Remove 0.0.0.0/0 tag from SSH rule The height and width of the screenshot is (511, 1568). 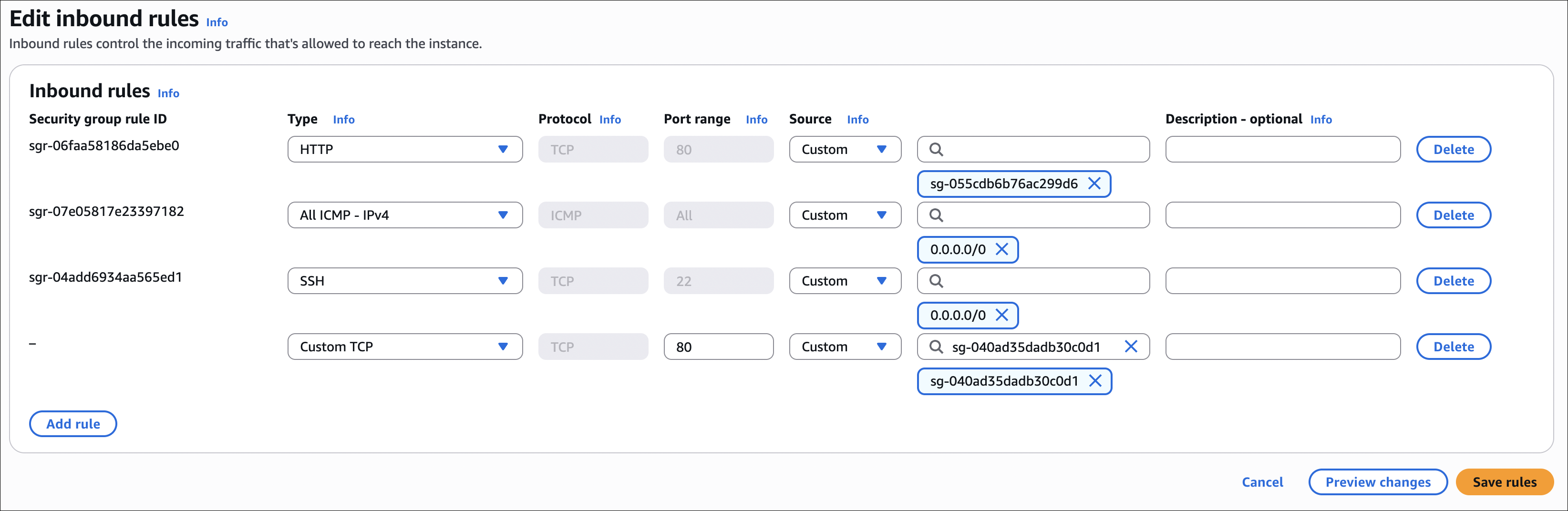point(1002,315)
